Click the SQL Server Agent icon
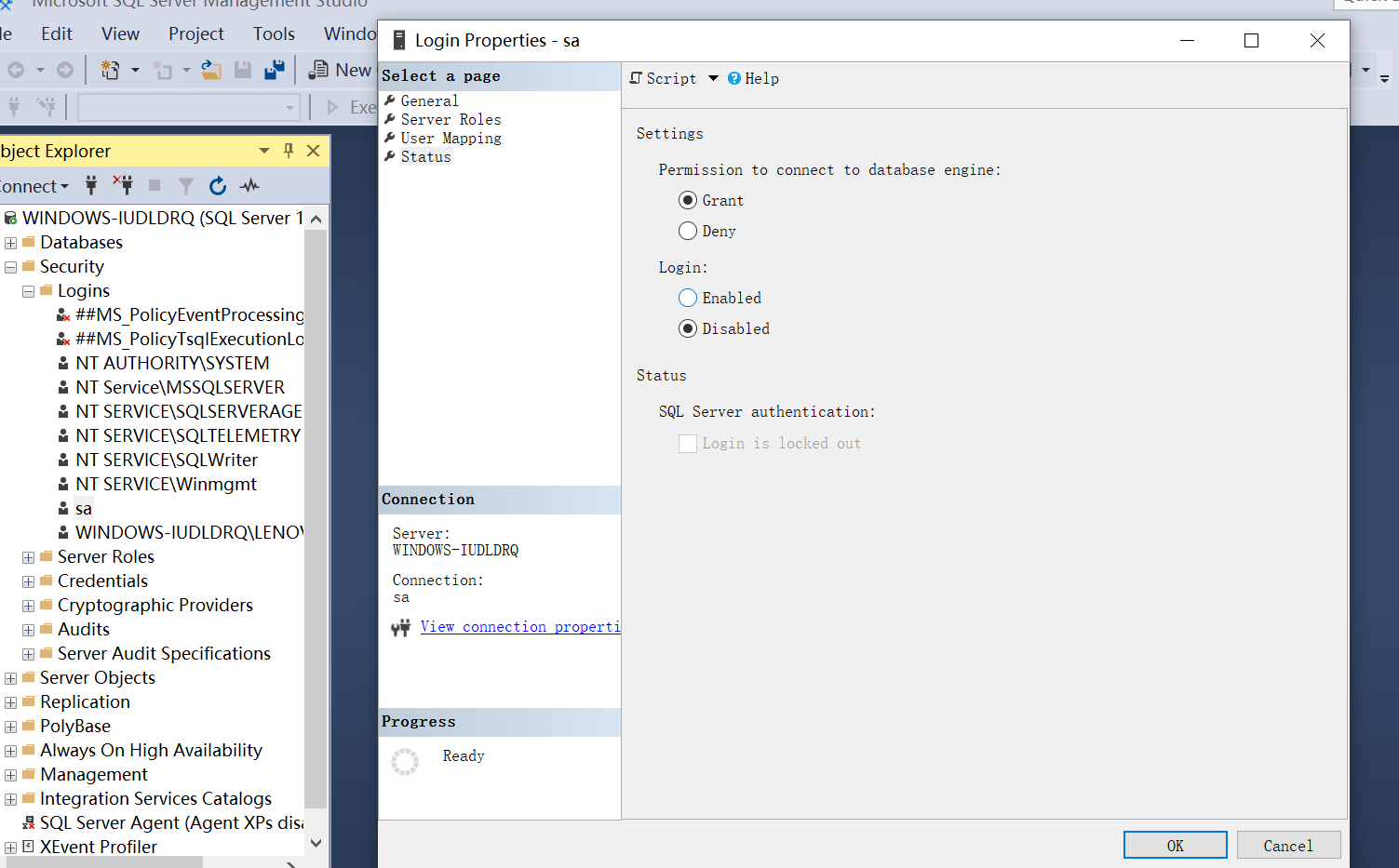 coord(28,822)
